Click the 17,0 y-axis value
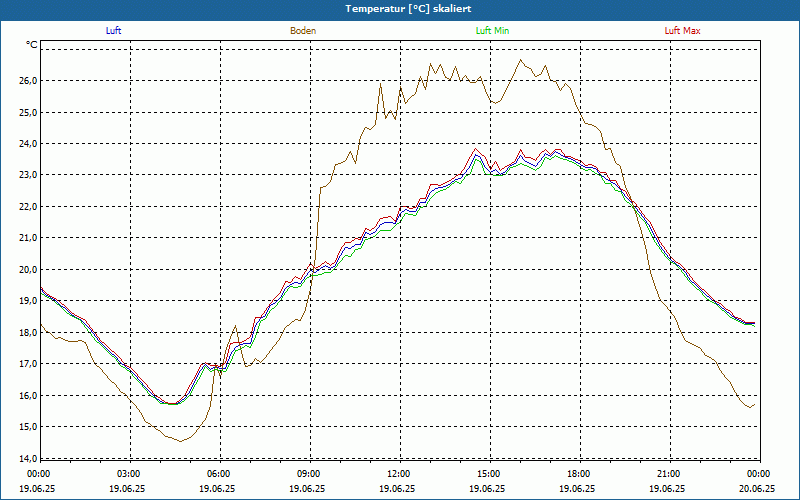800x500 pixels. pos(29,364)
